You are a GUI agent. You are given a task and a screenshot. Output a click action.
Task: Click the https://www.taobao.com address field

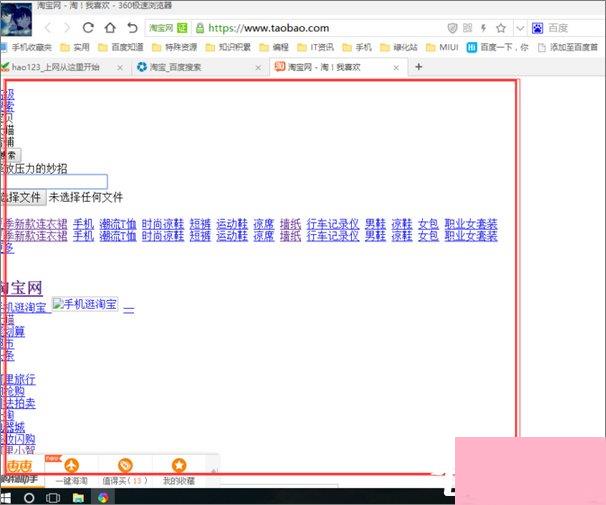(x=269, y=28)
